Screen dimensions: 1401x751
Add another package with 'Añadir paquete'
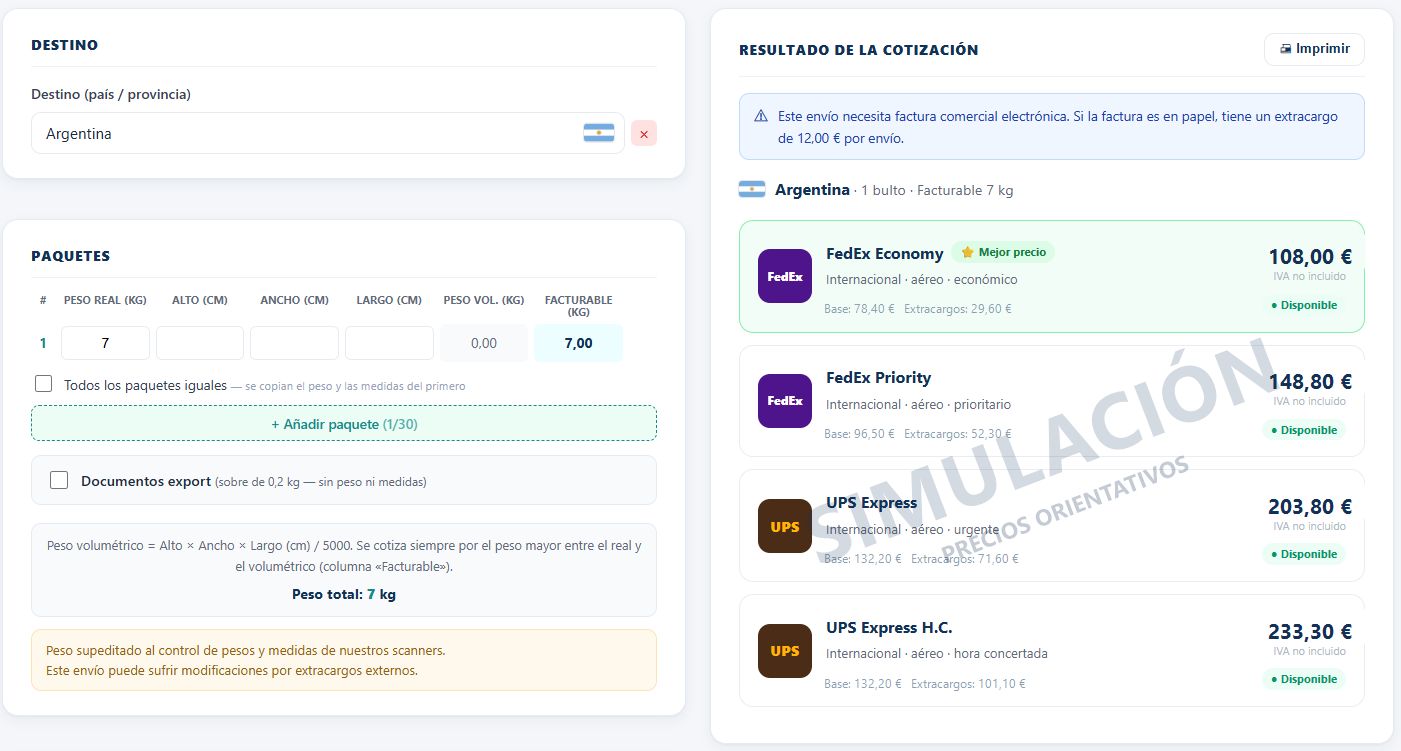pos(344,423)
